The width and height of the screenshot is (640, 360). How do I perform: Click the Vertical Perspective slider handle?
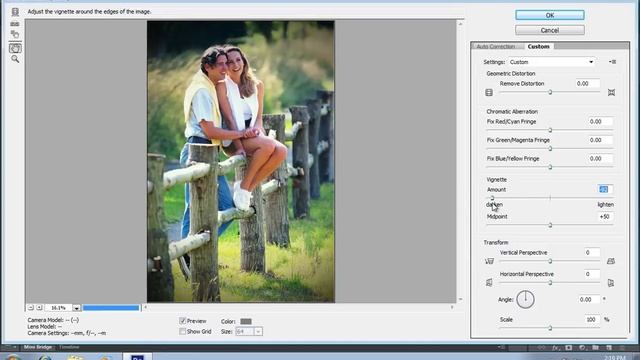tap(550, 261)
